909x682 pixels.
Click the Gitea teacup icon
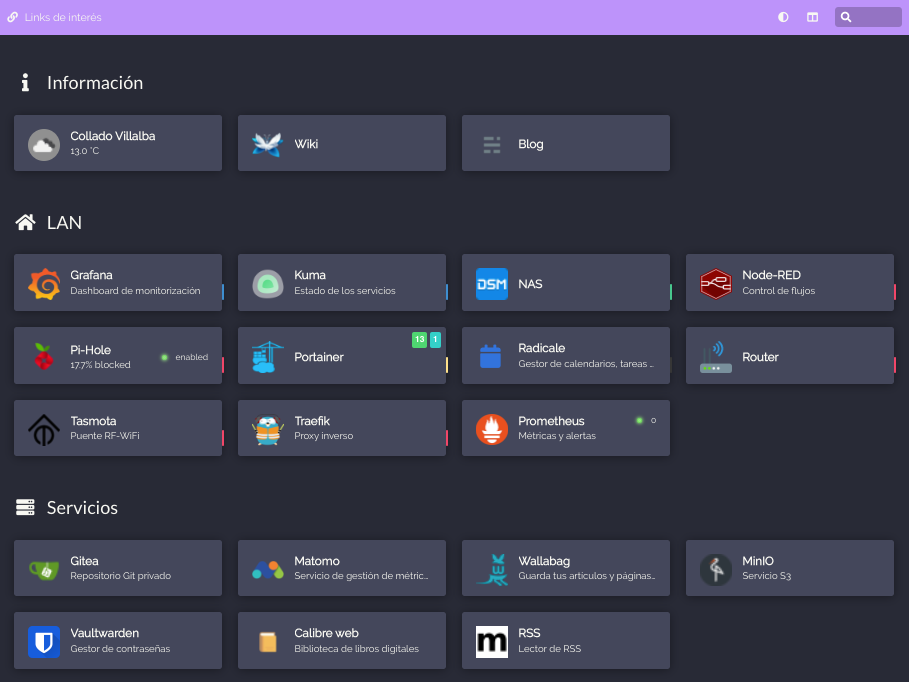44,568
